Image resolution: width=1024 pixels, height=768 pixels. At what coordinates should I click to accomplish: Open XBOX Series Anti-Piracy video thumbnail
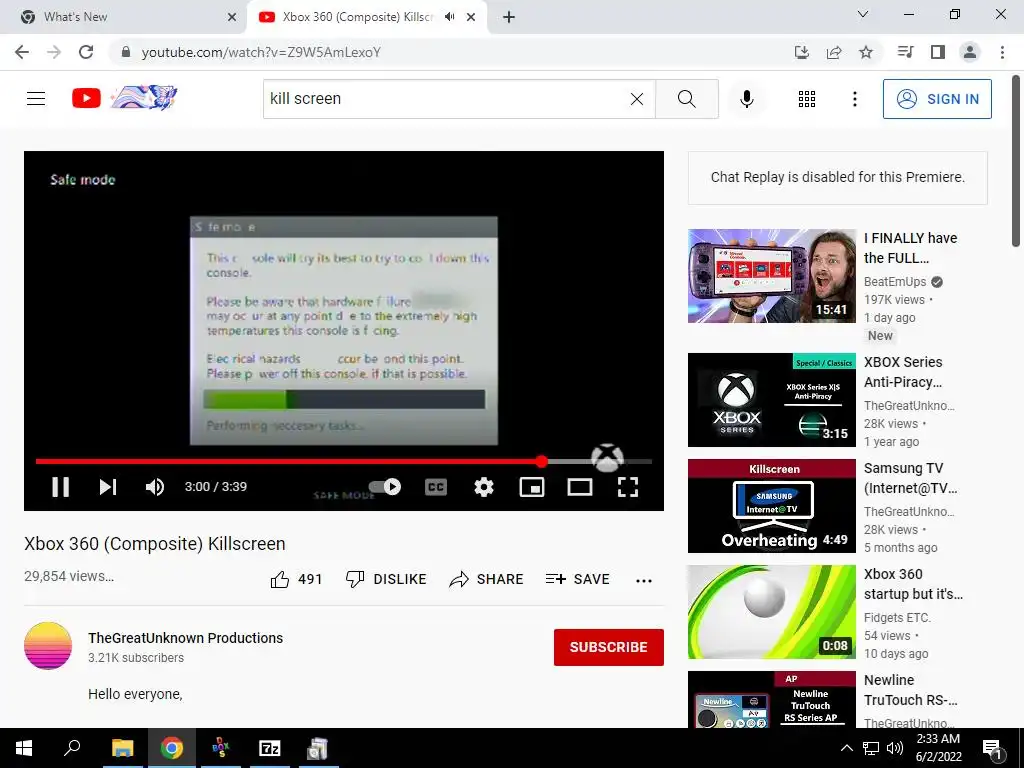(x=772, y=400)
